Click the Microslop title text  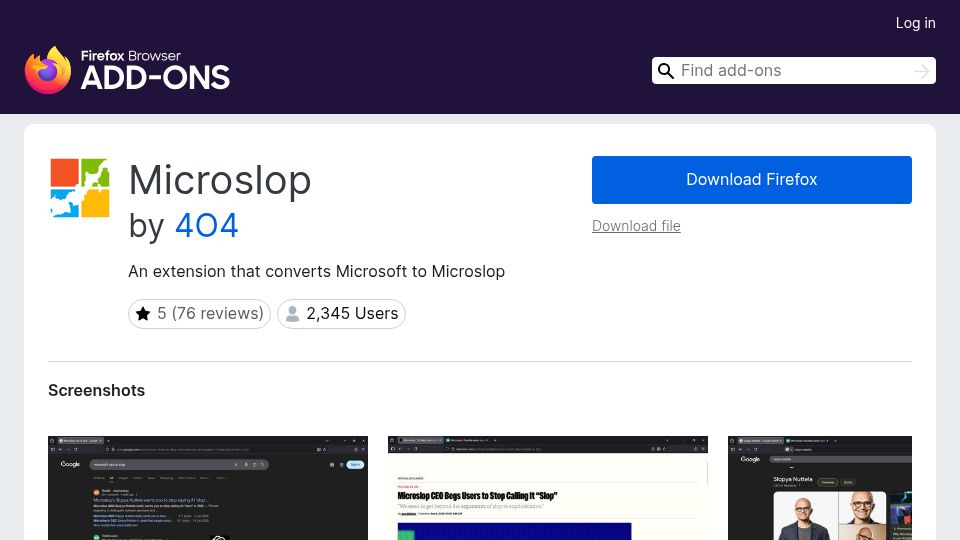[x=220, y=180]
